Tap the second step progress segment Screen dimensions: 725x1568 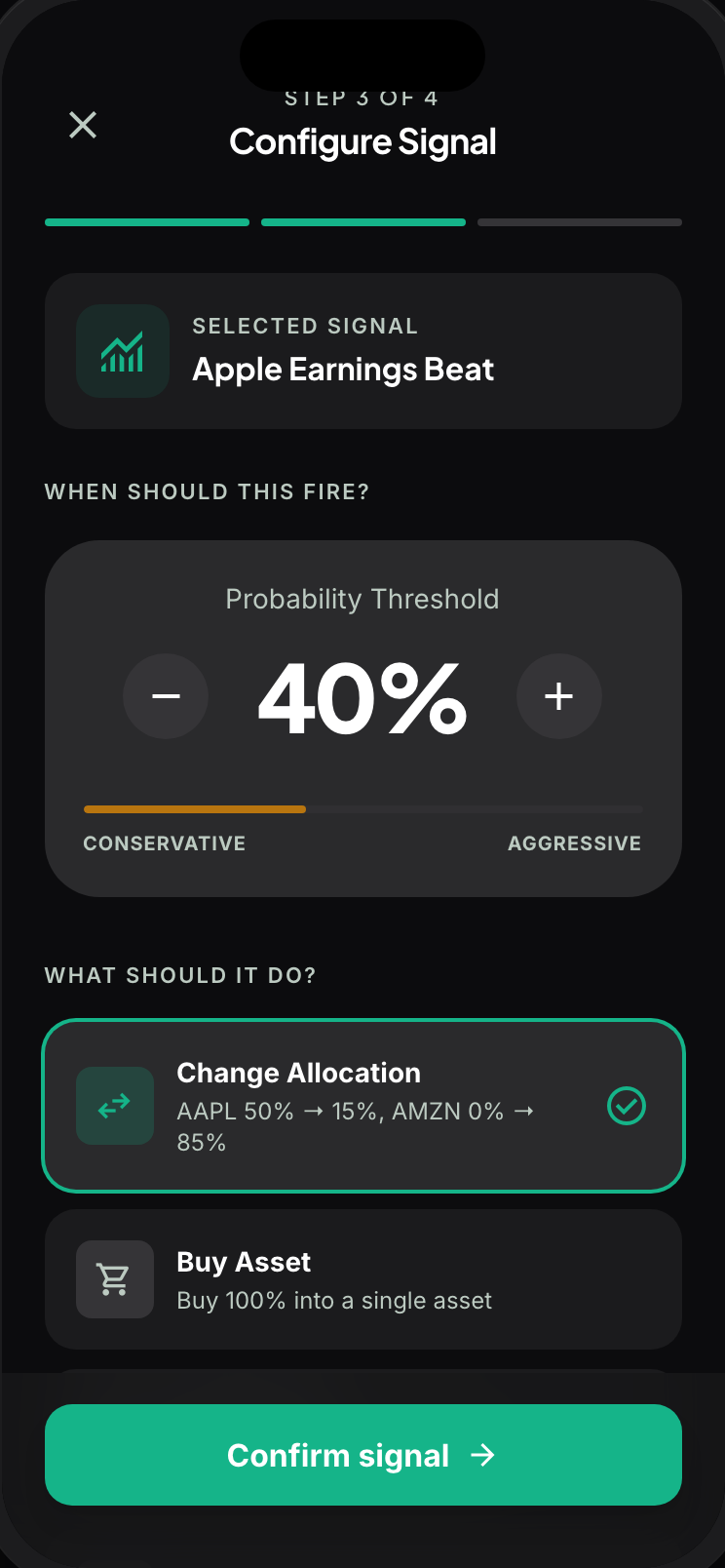tap(363, 222)
